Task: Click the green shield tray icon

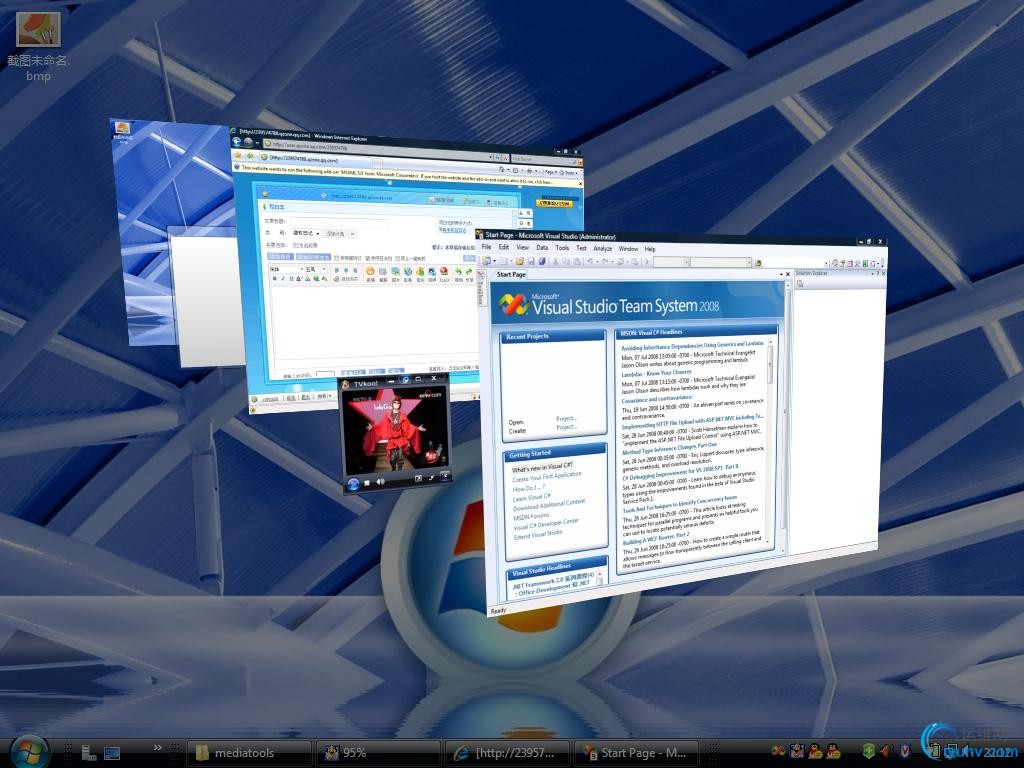Action: click(869, 752)
